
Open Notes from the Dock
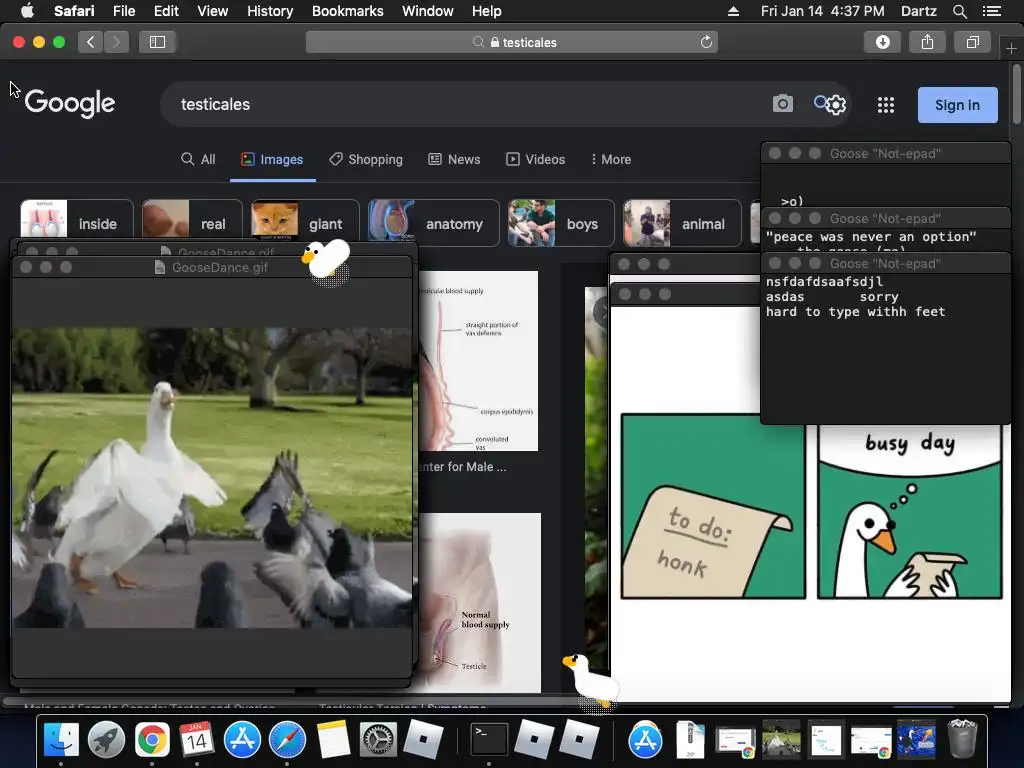click(x=334, y=739)
